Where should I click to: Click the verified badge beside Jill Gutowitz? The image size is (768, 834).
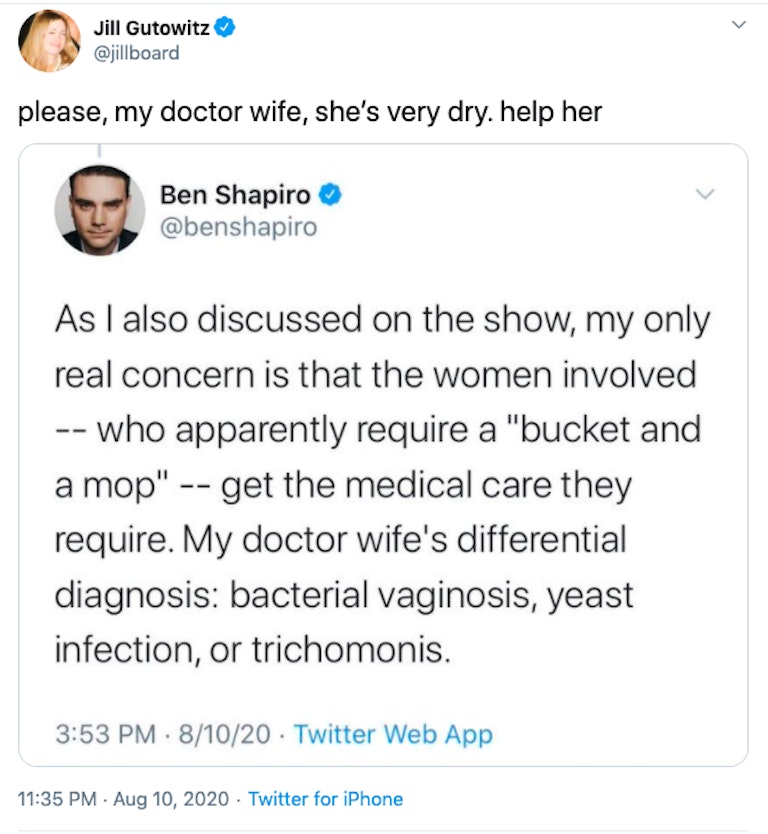tap(225, 29)
